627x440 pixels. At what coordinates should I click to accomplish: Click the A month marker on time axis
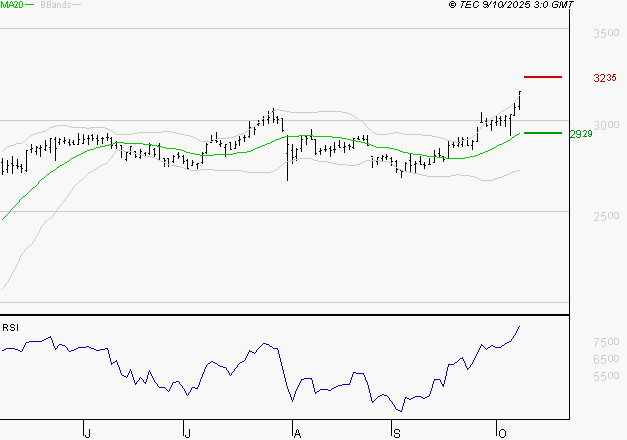(296, 433)
